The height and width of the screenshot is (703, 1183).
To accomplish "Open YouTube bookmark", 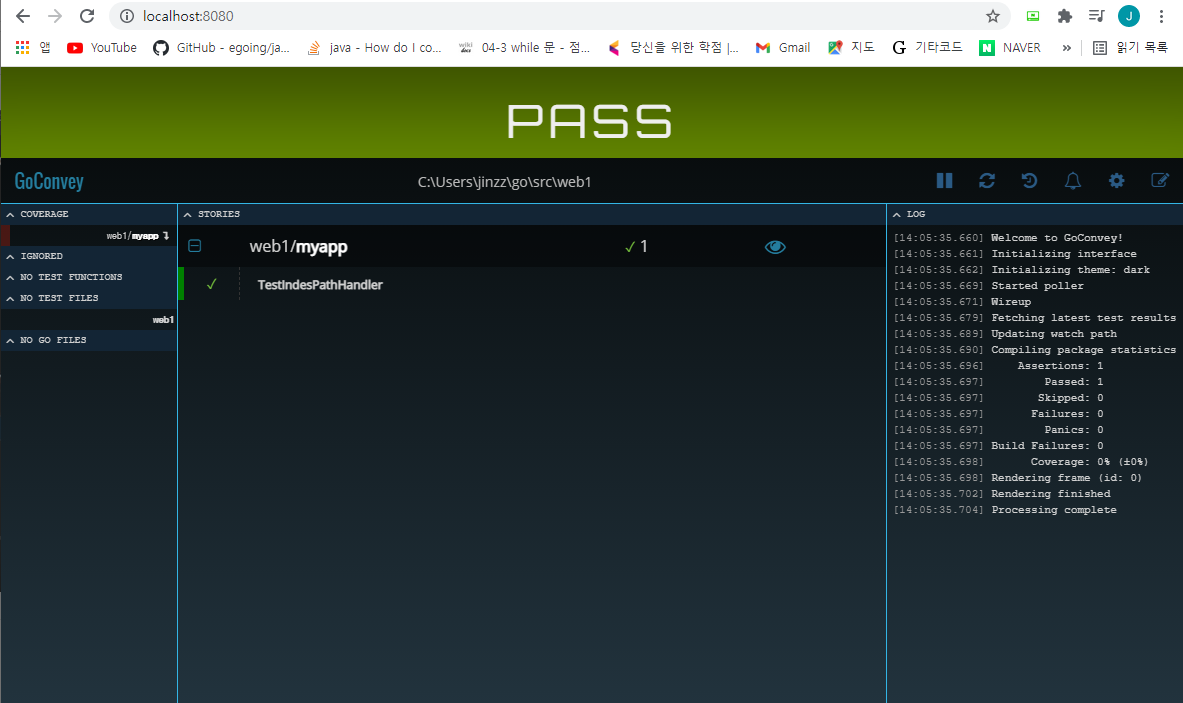I will [102, 48].
